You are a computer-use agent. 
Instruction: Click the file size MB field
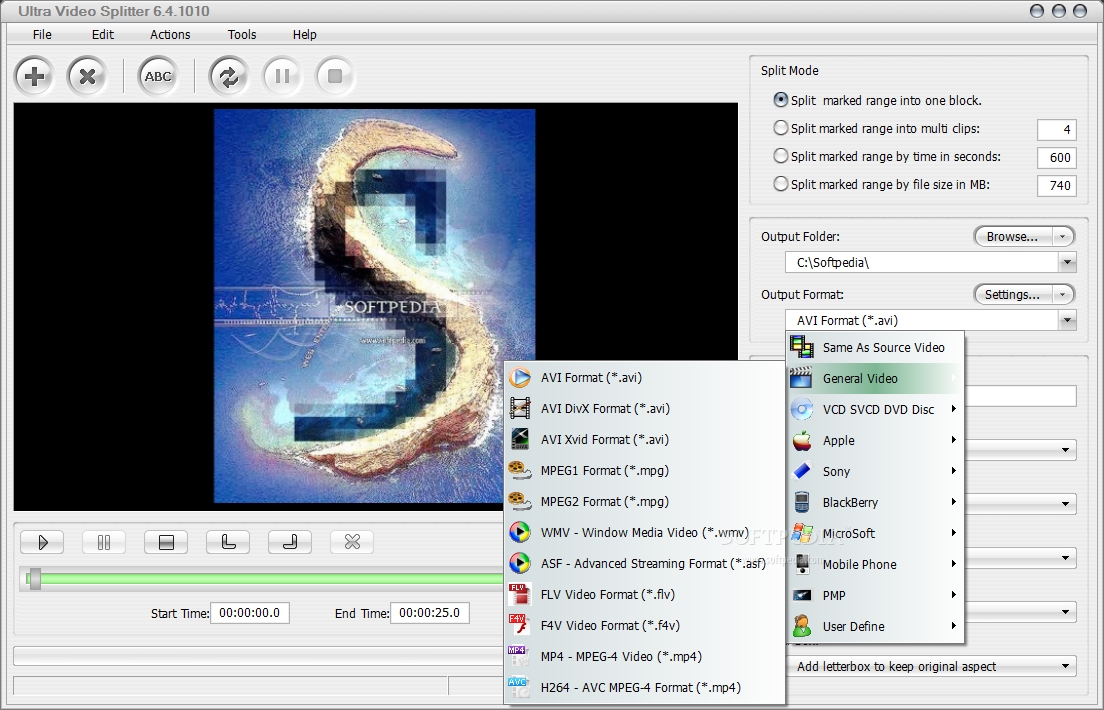pos(1057,186)
